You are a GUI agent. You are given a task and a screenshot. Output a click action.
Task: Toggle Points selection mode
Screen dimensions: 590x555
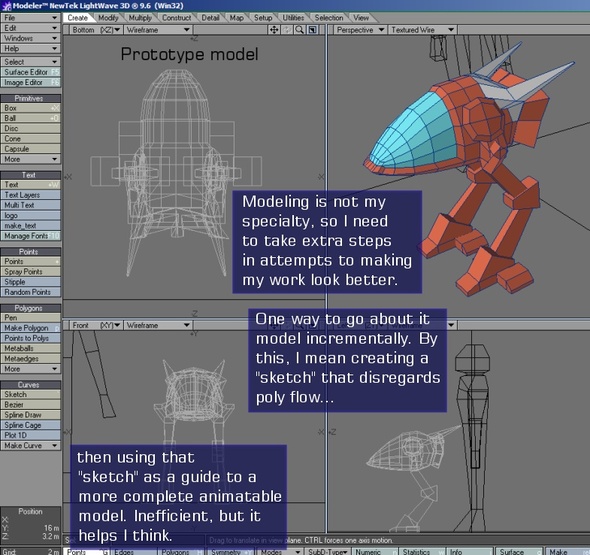[x=86, y=552]
